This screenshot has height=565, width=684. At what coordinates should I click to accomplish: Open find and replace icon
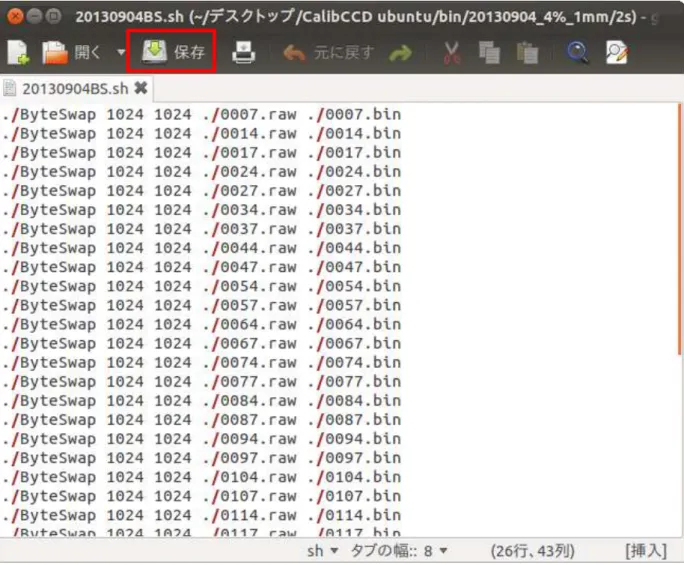(x=617, y=52)
